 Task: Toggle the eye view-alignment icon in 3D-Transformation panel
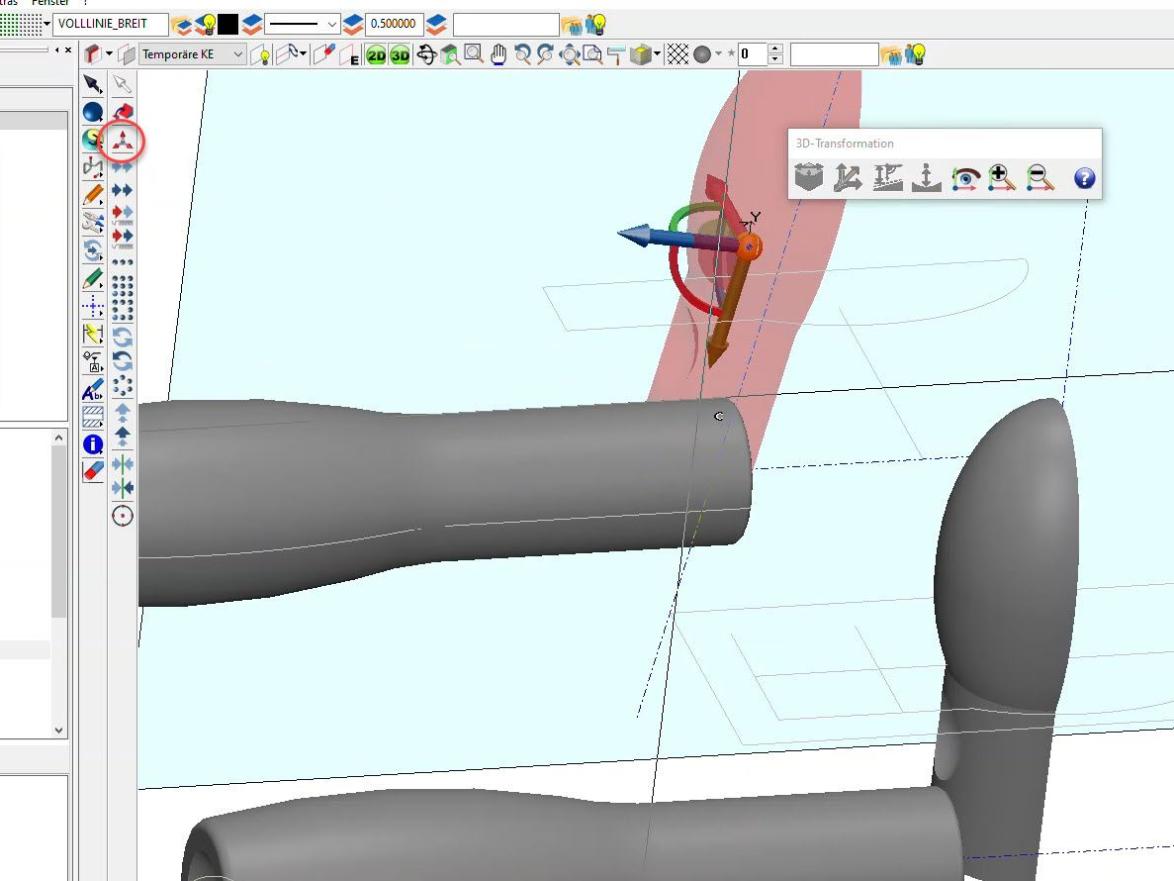964,179
